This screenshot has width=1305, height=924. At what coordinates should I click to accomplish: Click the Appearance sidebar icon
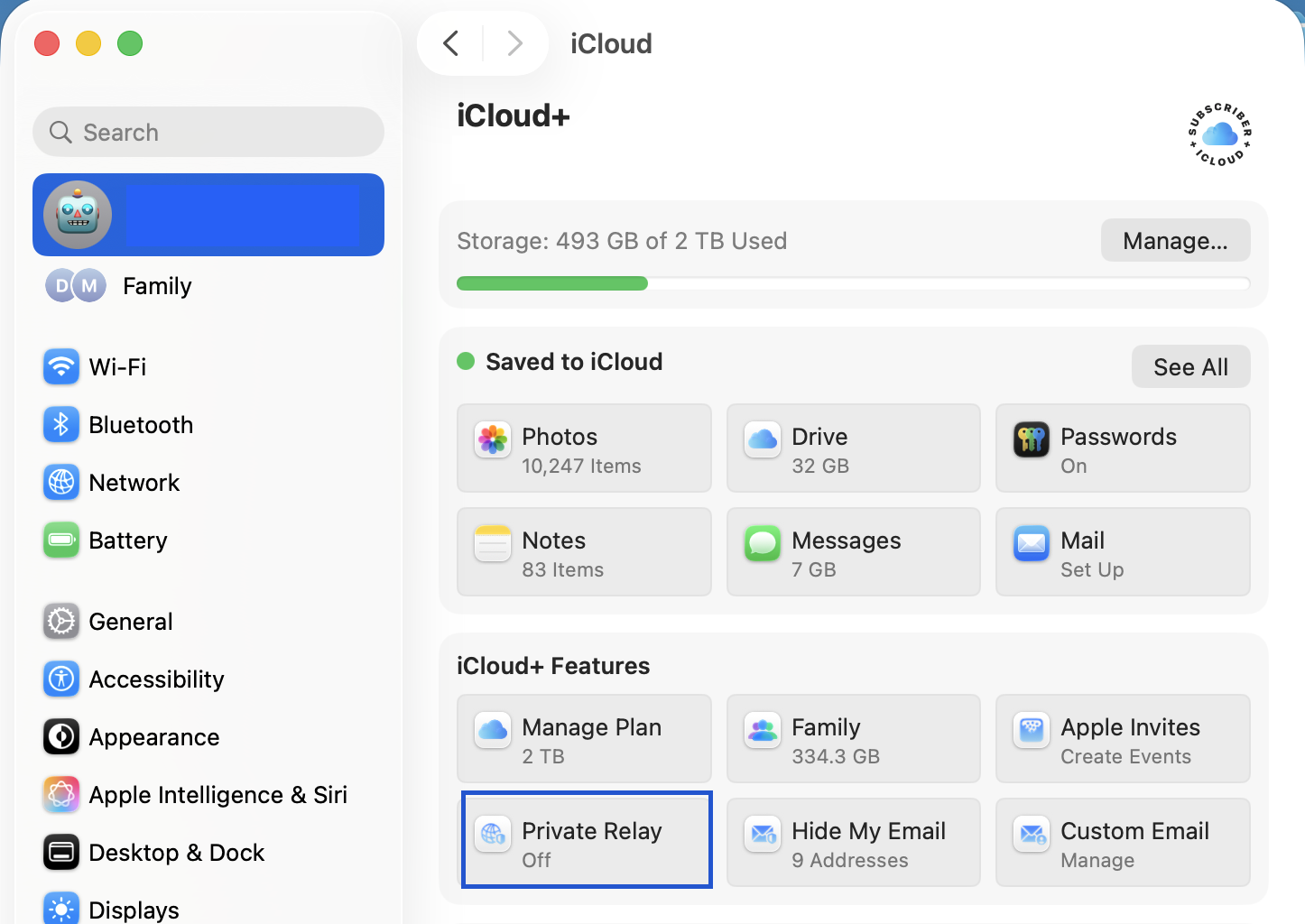pyautogui.click(x=61, y=737)
